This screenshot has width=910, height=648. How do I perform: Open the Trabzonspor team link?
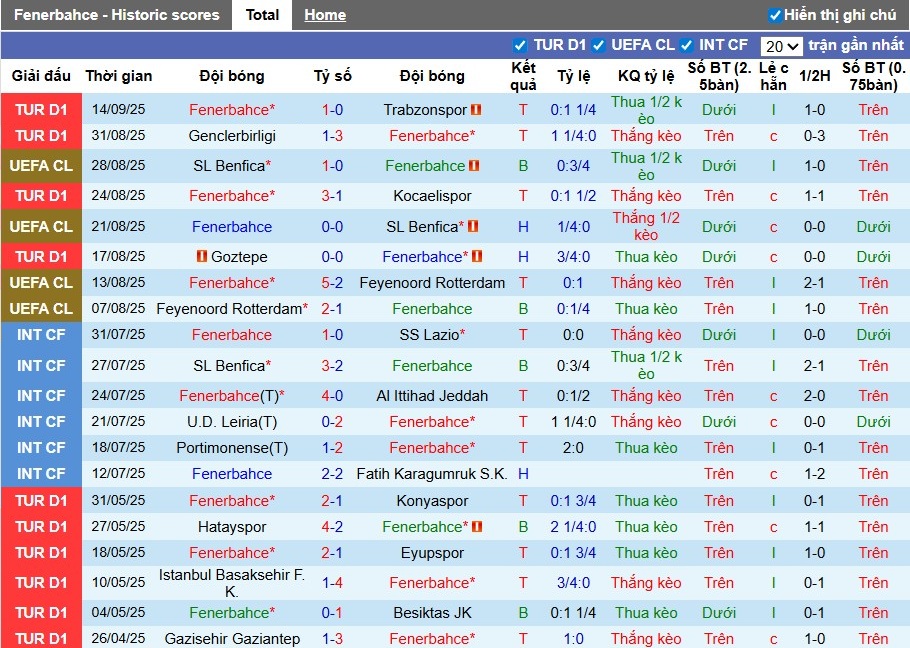[x=424, y=110]
